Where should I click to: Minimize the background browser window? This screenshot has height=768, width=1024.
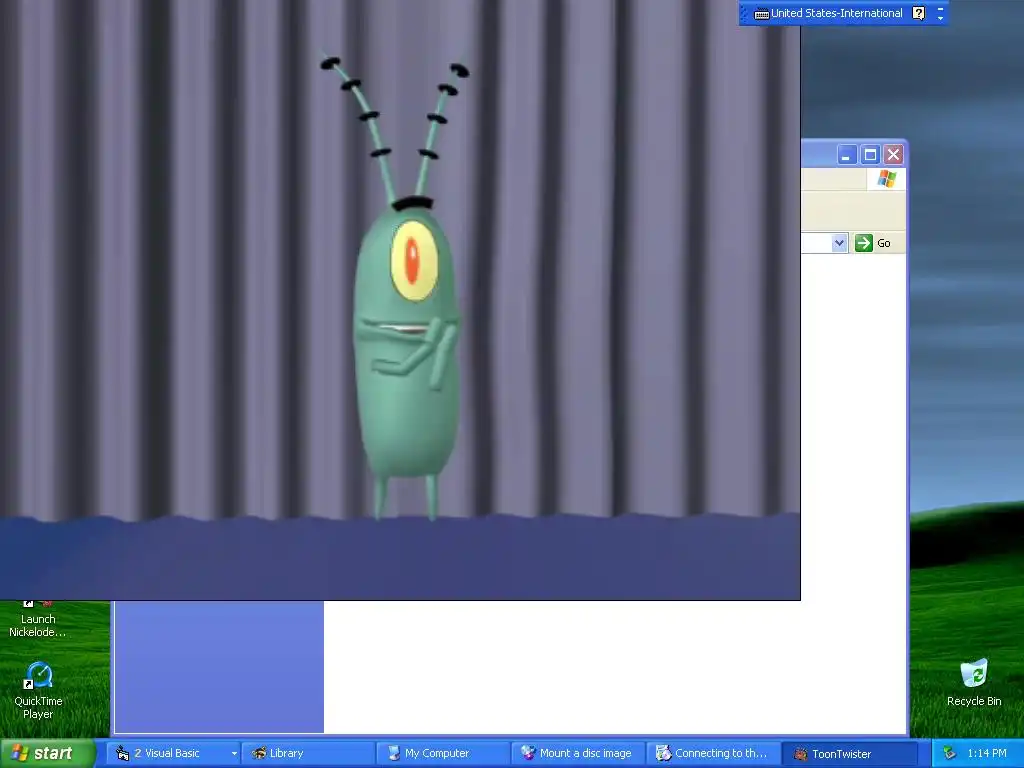846,155
